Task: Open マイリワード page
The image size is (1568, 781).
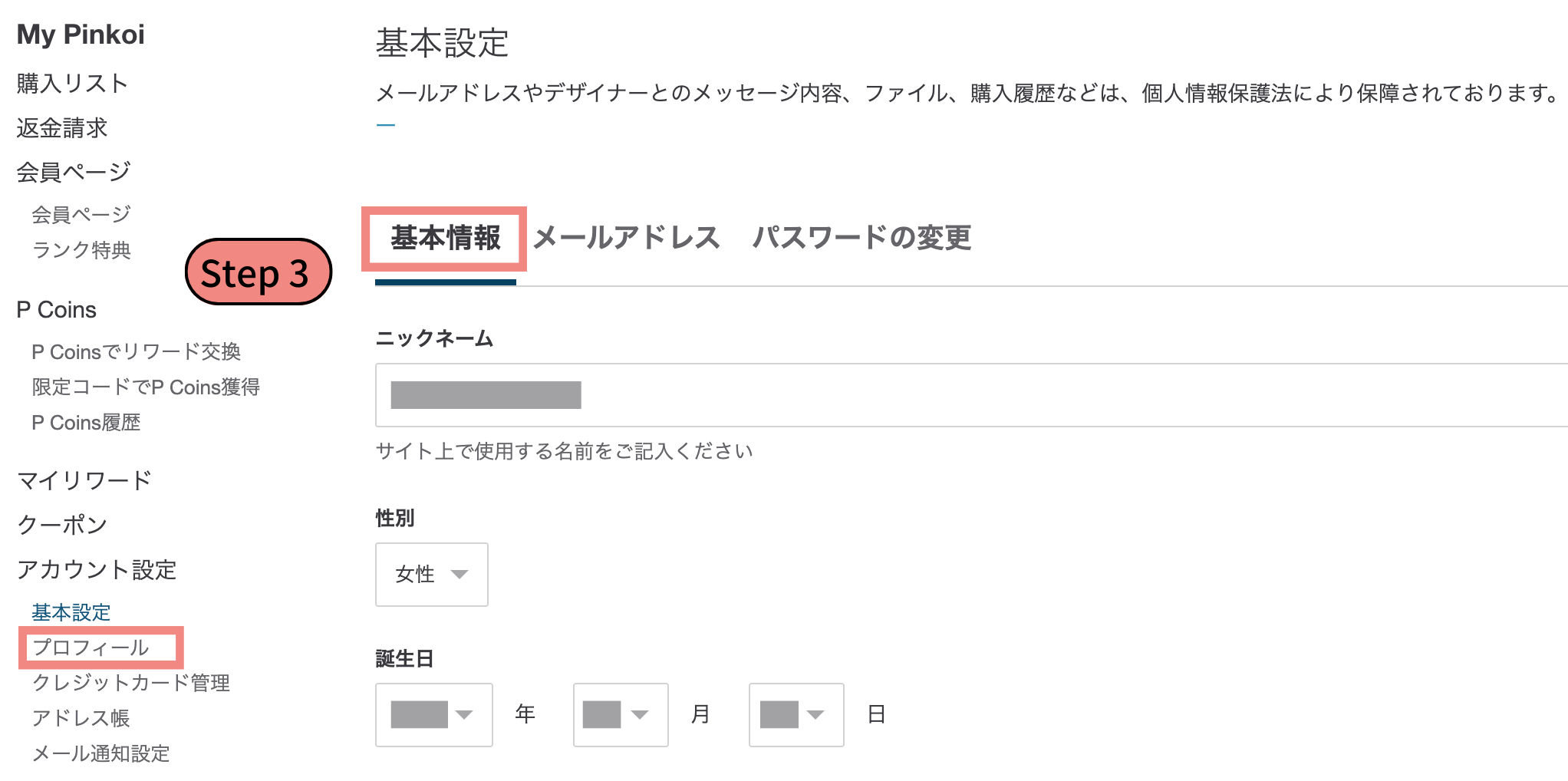Action: click(x=84, y=479)
